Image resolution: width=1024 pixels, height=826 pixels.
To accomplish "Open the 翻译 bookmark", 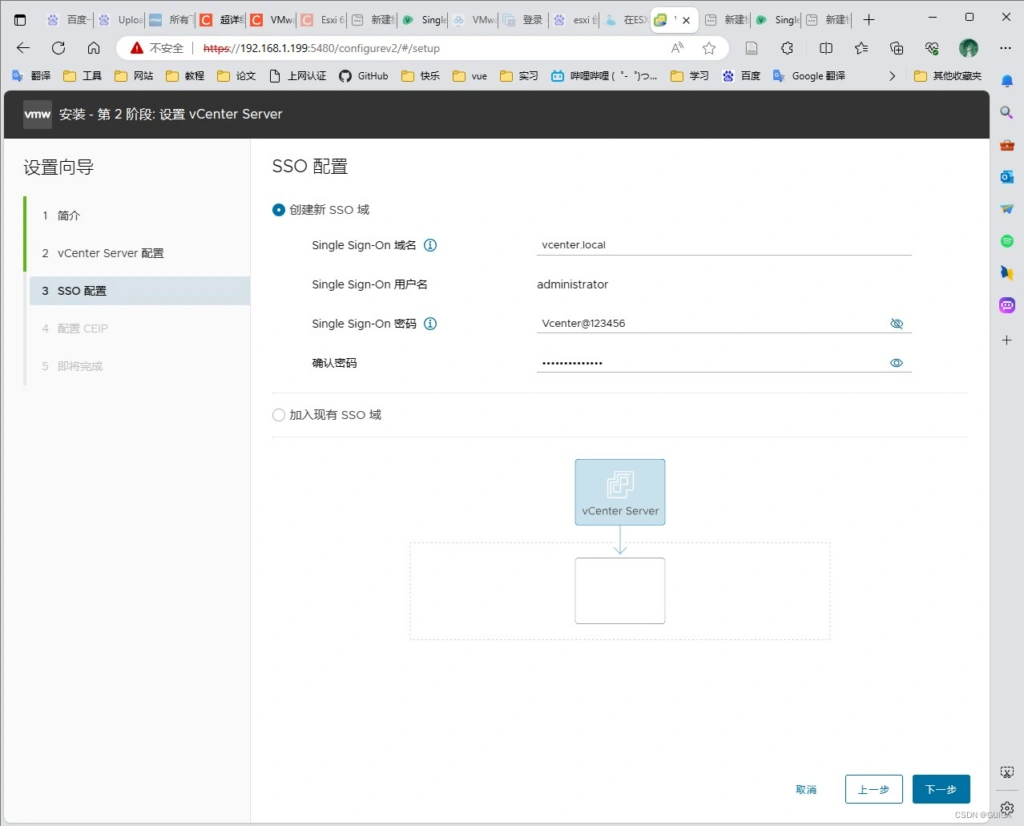I will click(x=31, y=76).
